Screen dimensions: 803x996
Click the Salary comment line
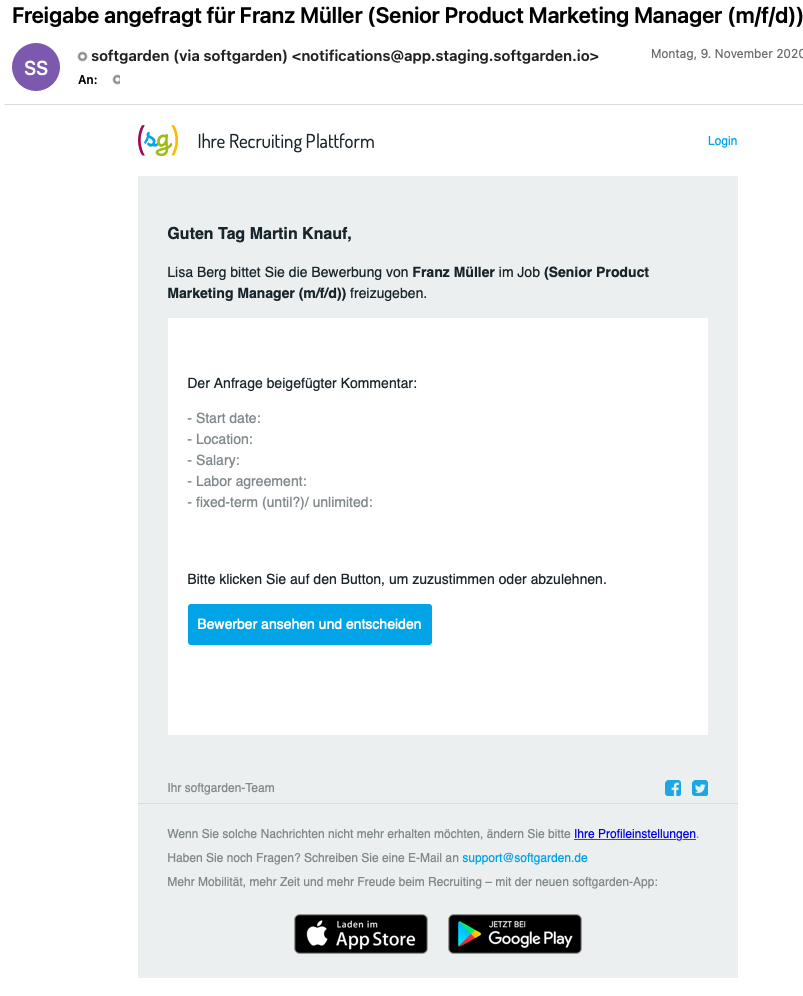pos(213,461)
